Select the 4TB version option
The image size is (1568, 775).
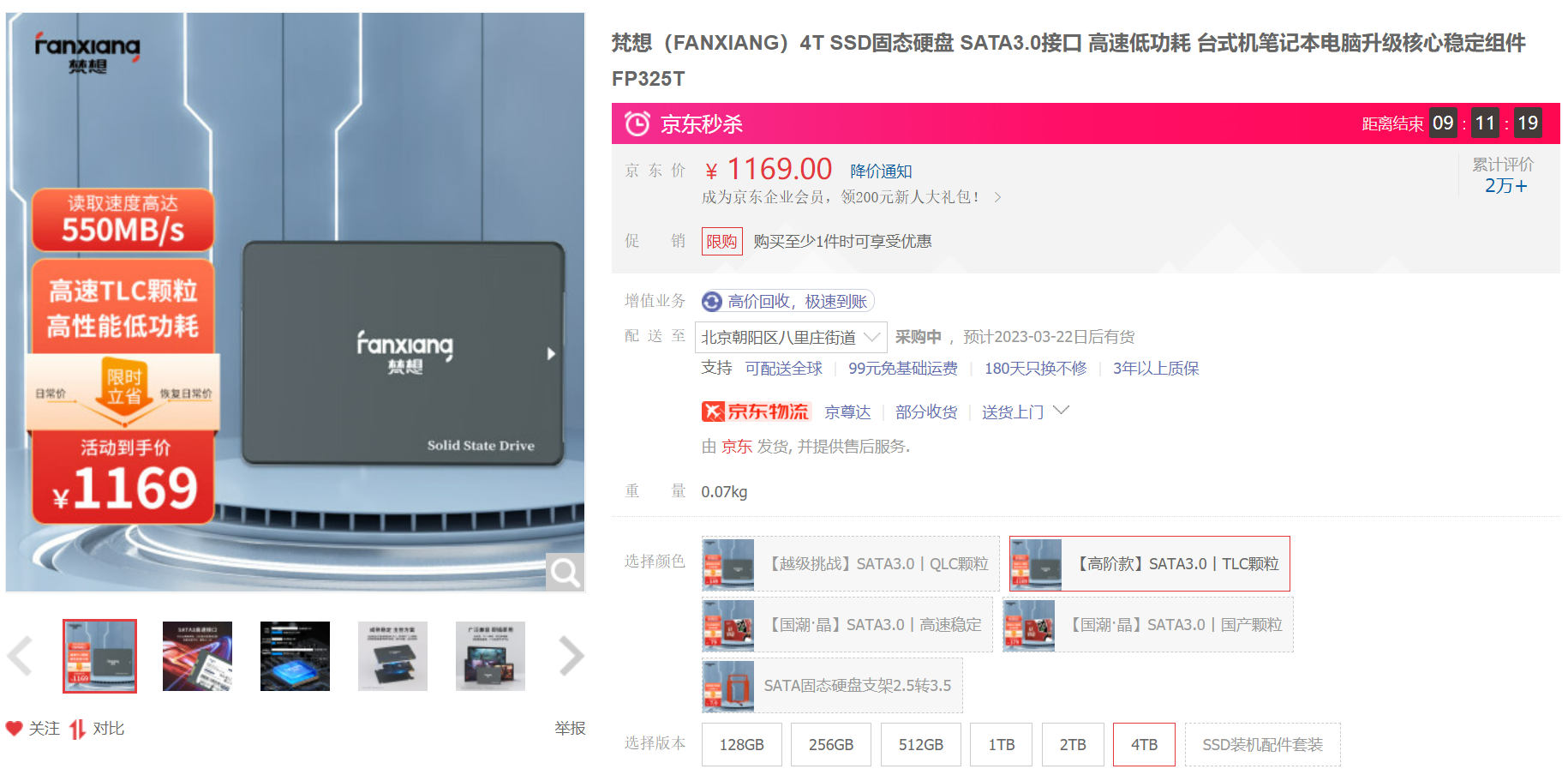click(1144, 744)
